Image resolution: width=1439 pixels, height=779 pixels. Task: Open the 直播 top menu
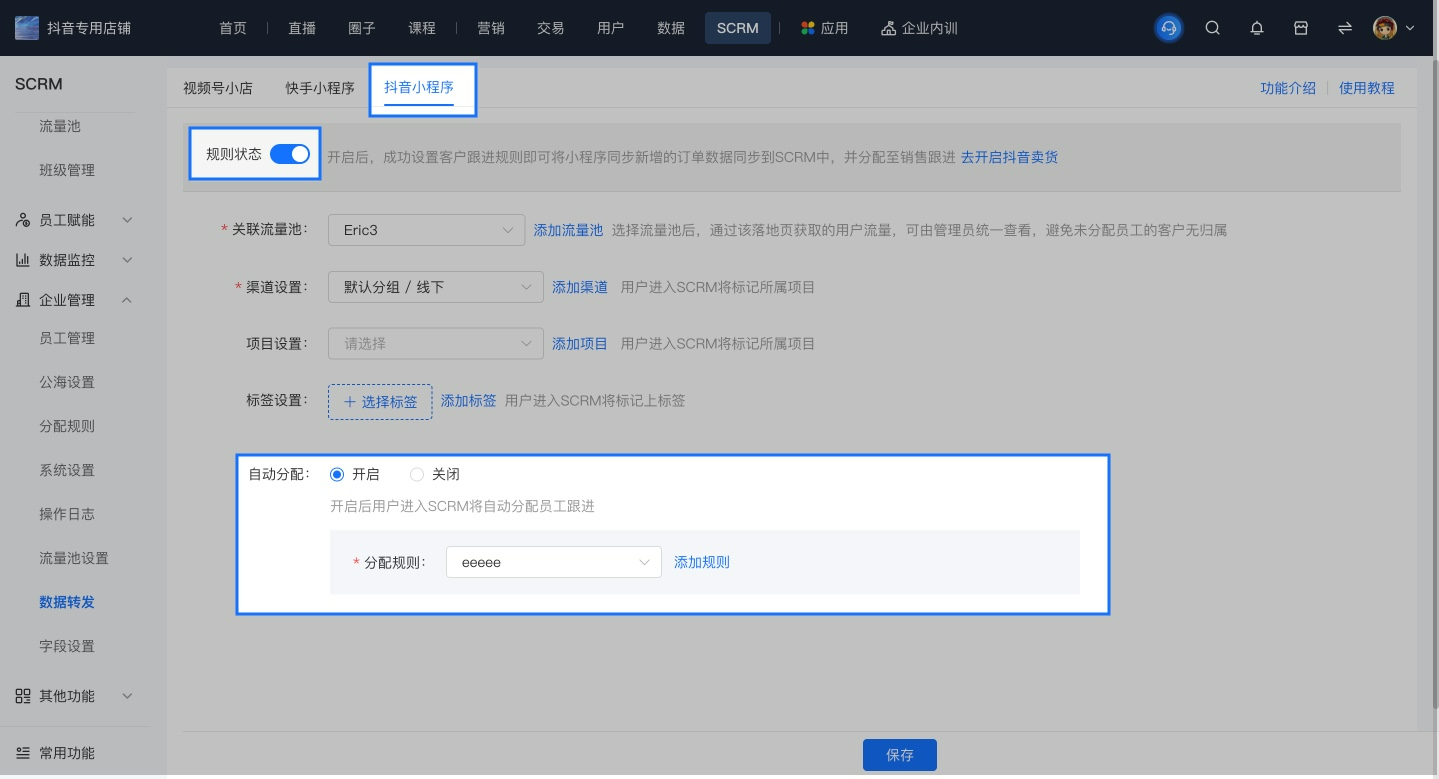pos(302,28)
